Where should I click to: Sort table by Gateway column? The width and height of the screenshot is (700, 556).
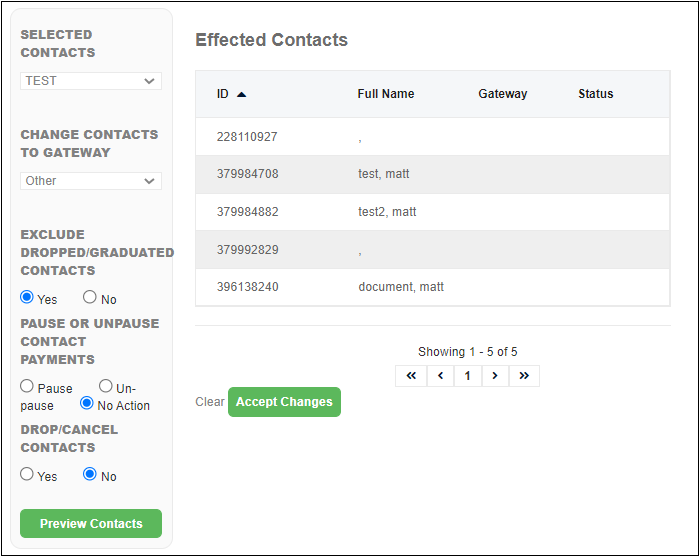503,94
